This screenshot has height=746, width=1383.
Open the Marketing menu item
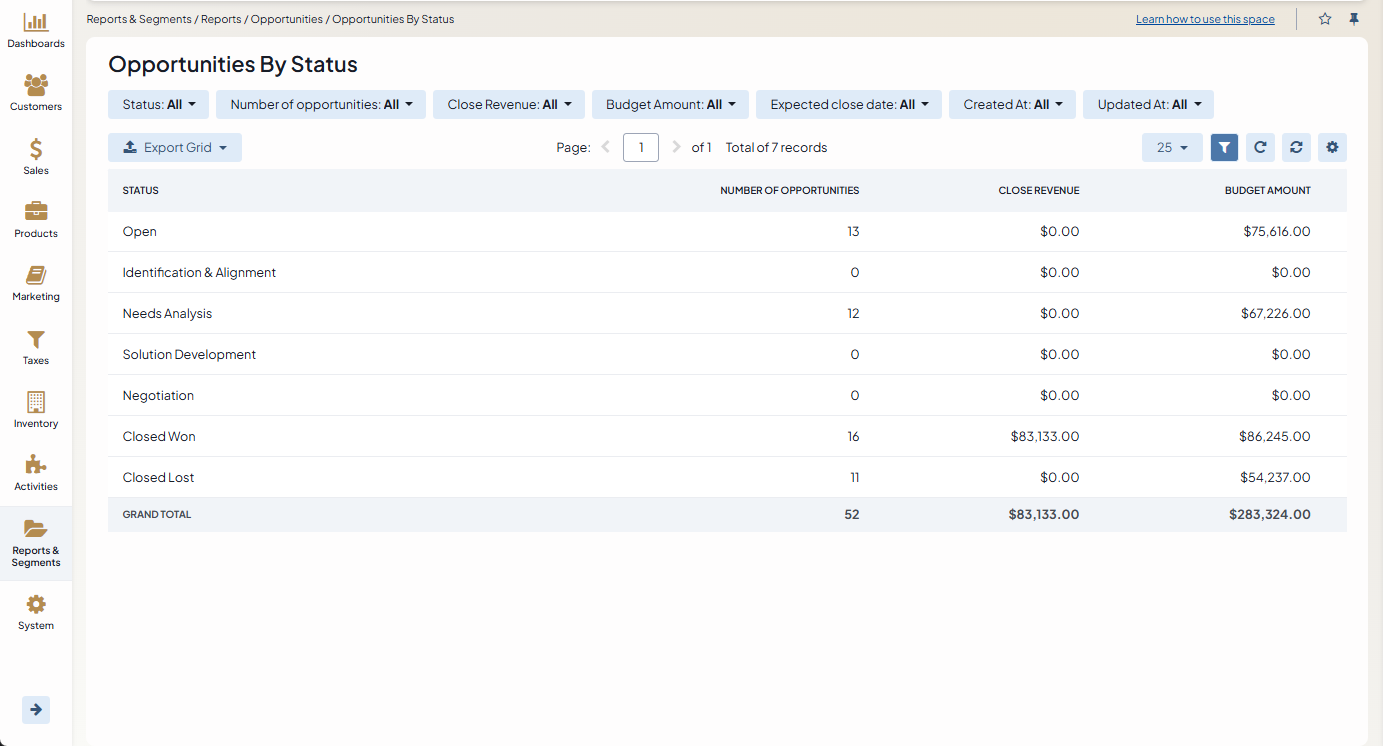pos(36,283)
